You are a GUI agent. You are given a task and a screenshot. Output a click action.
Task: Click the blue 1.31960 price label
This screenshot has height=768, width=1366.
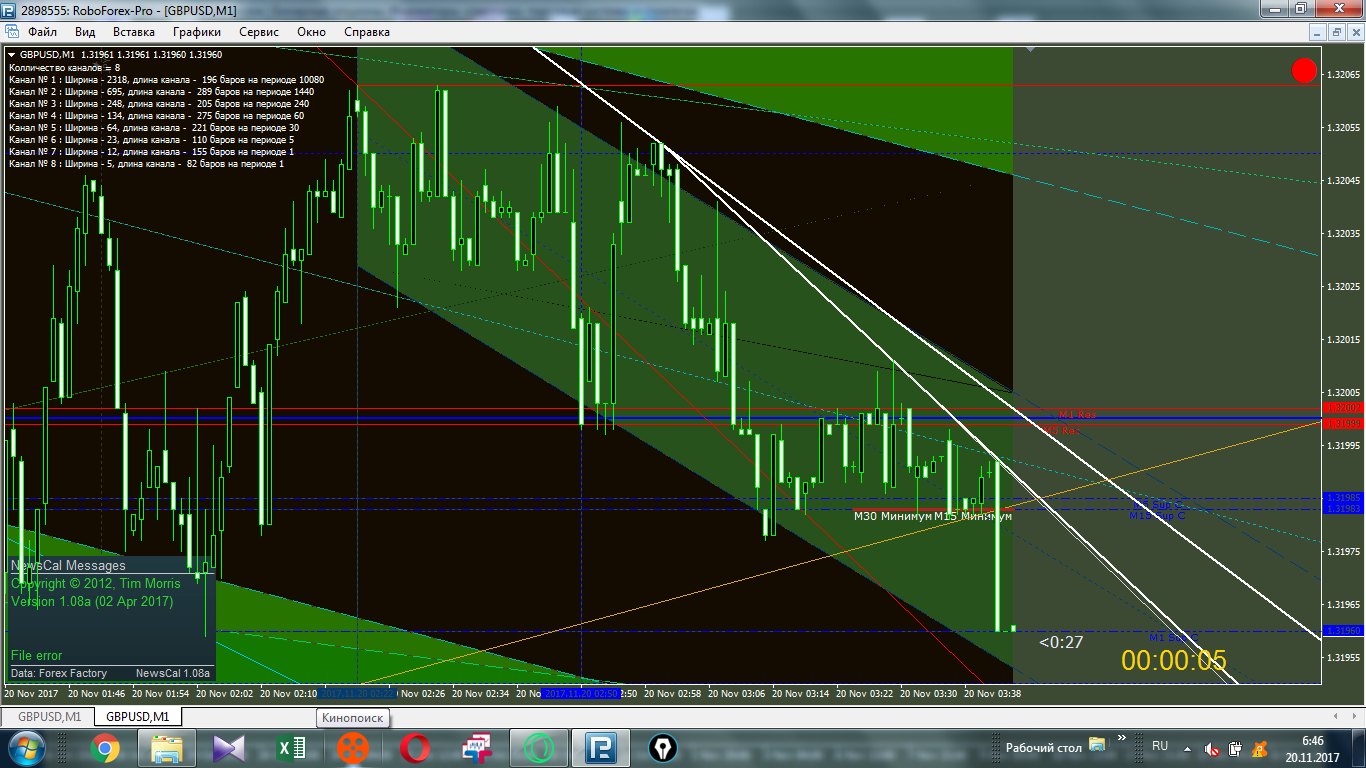tap(1342, 631)
